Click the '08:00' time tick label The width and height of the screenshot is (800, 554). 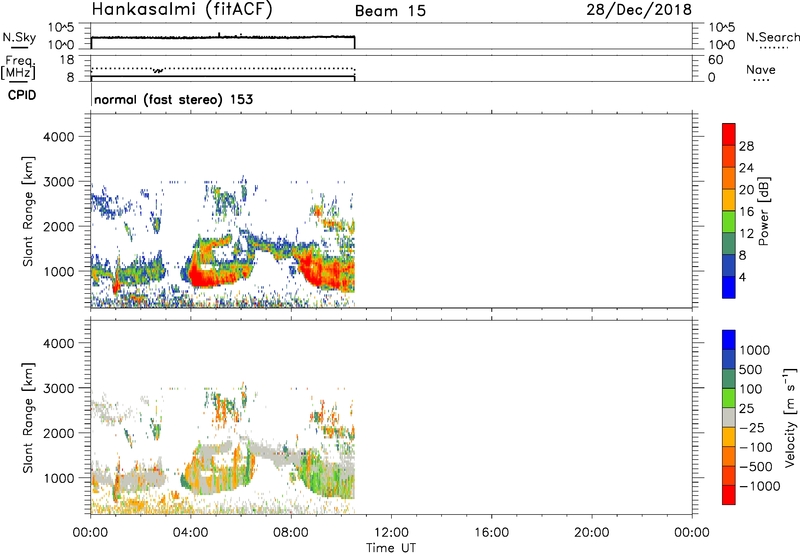(291, 533)
